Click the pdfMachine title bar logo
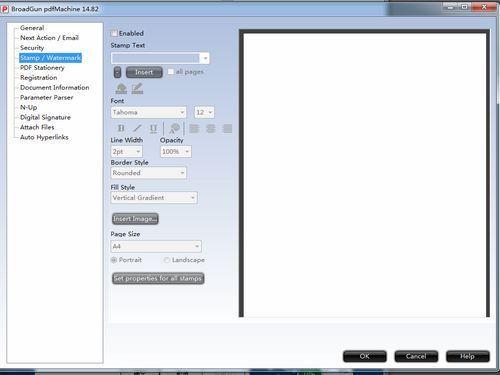Viewport: 500px width, 375px height. pyautogui.click(x=5, y=9)
